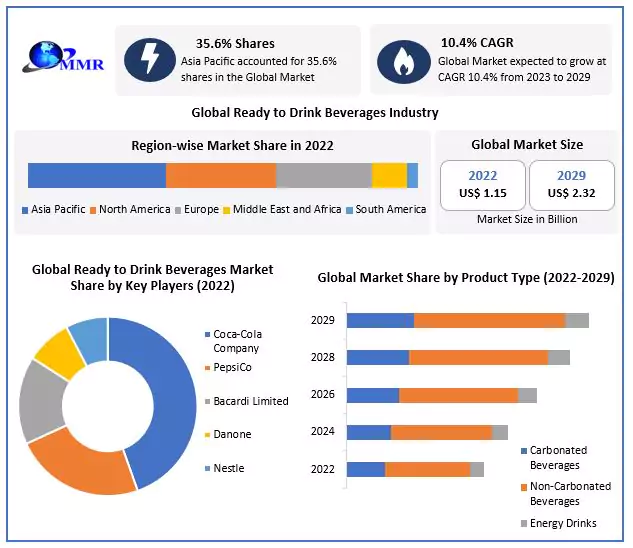Viewport: 633px width, 548px height.
Task: Click the 2022 blue carbonated bar
Action: [x=365, y=469]
